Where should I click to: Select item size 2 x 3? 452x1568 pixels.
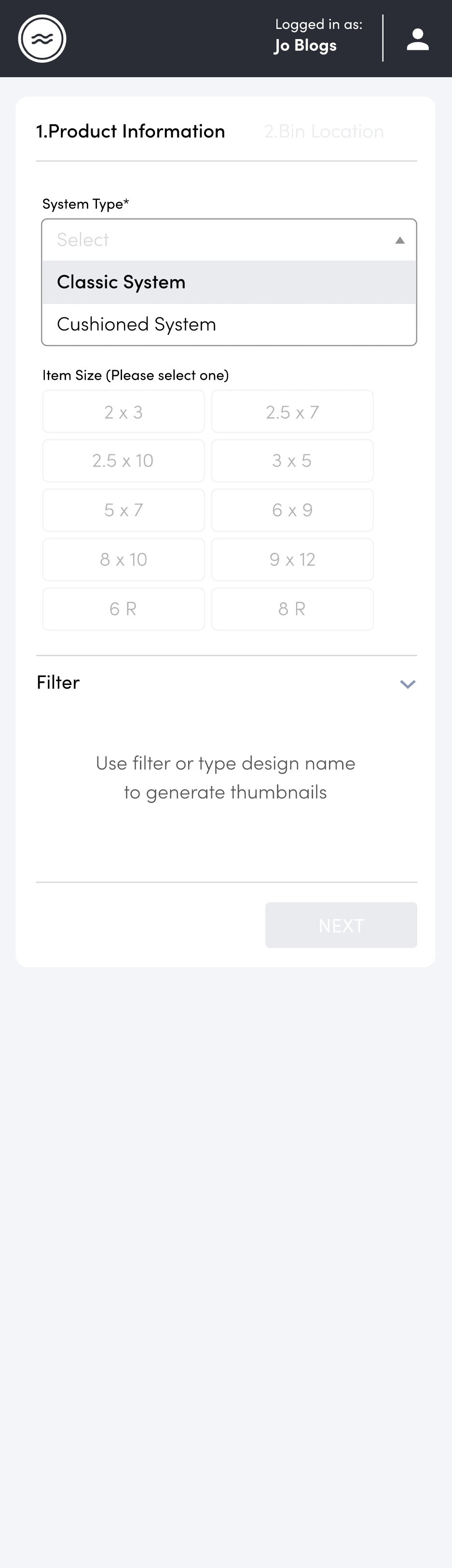(123, 412)
